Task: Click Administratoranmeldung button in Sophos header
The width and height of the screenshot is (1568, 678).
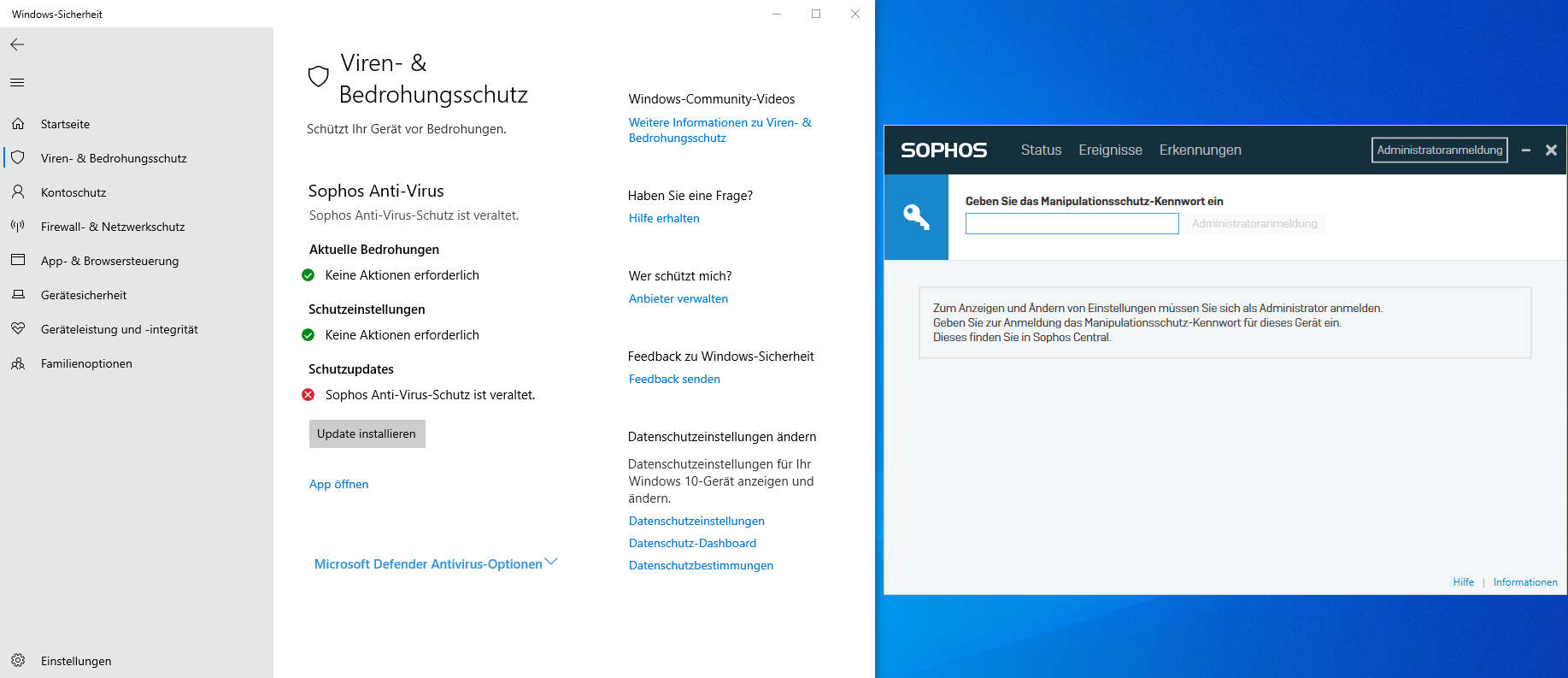Action: 1439,150
